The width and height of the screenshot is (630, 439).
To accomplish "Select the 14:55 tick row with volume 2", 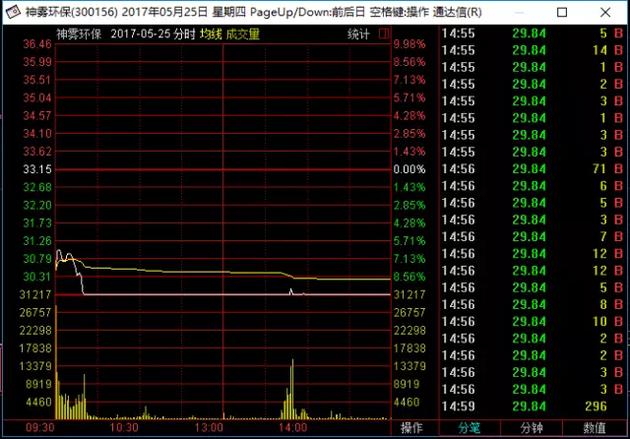I will (x=532, y=84).
